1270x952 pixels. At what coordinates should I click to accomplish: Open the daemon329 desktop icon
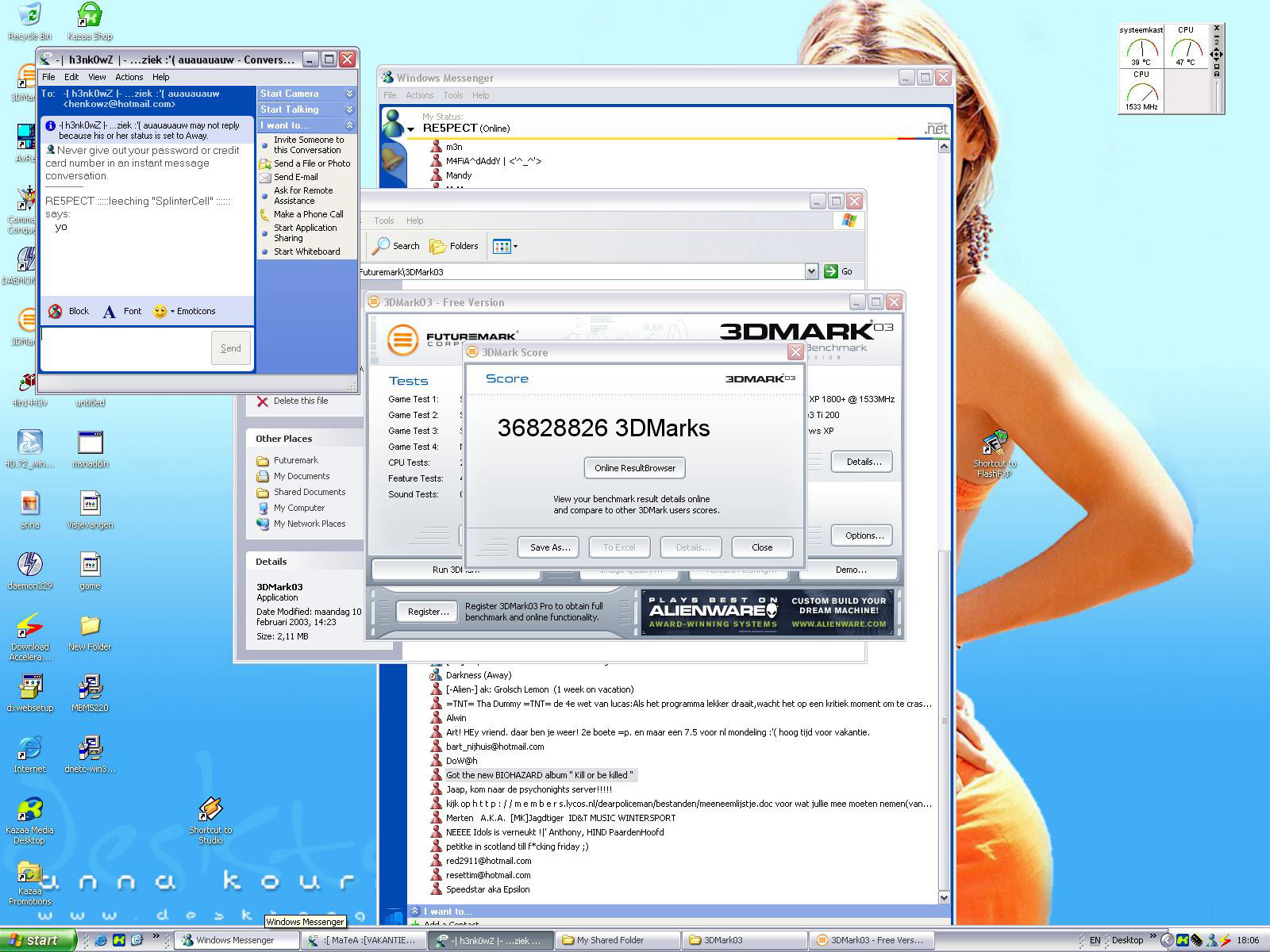tap(29, 570)
